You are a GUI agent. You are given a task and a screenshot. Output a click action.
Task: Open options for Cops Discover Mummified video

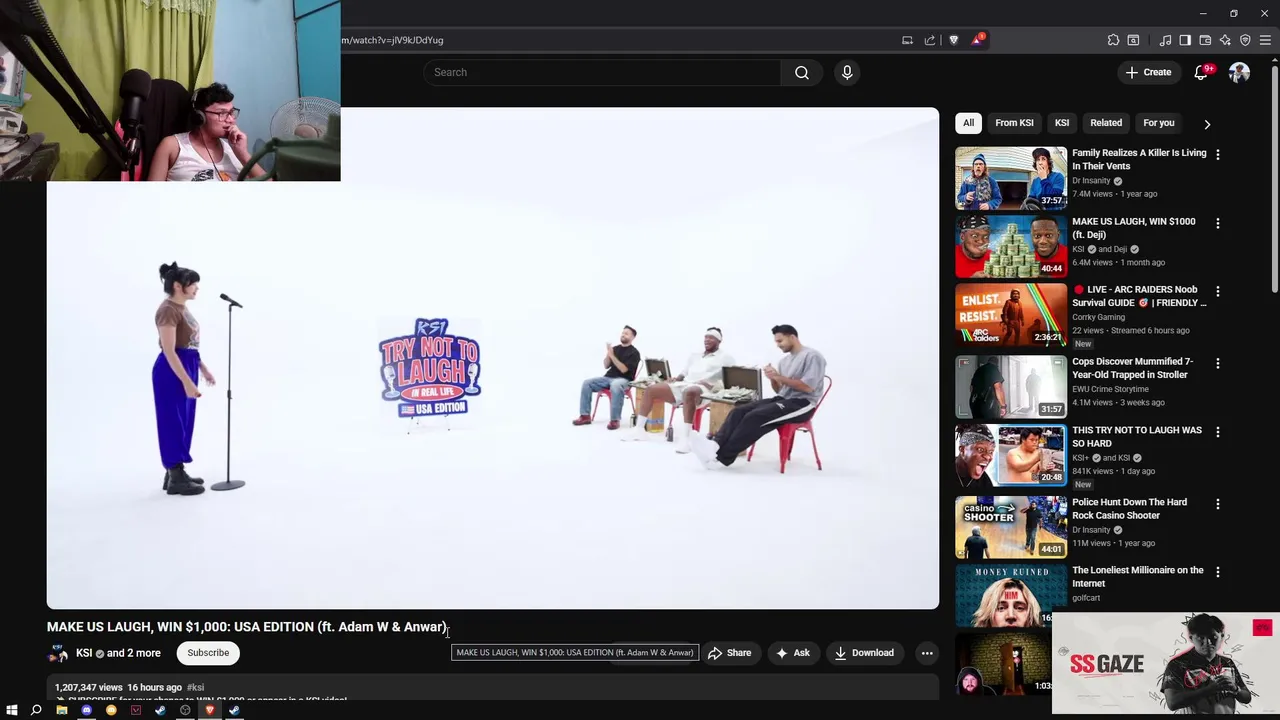coord(1217,363)
